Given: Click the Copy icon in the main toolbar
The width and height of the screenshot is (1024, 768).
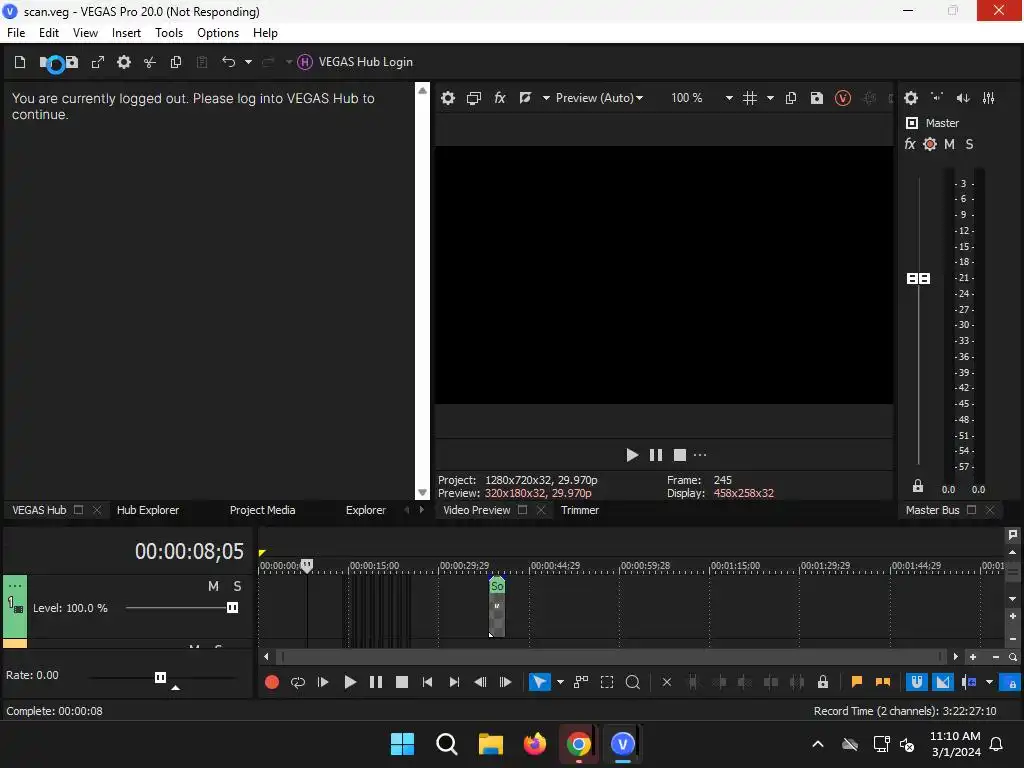Looking at the screenshot, I should click(176, 62).
